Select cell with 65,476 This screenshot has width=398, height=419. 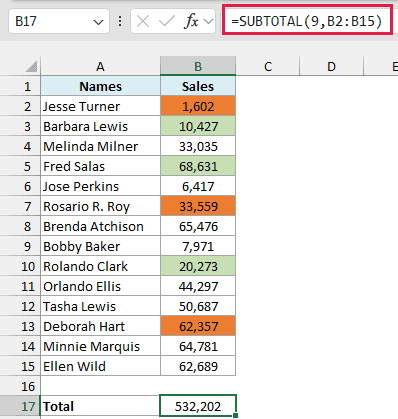point(198,226)
